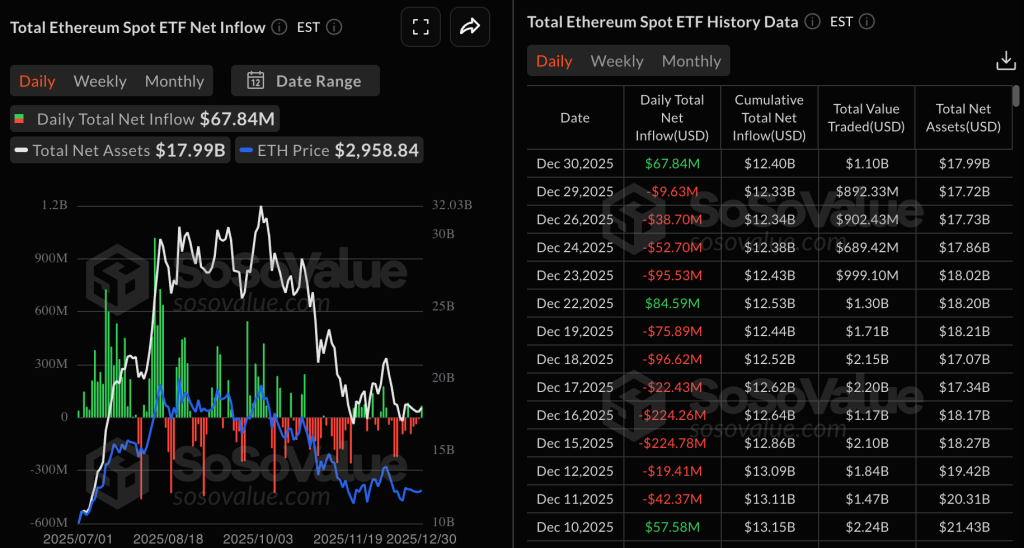Image resolution: width=1024 pixels, height=548 pixels.
Task: Click the fullscreen chart expand icon
Action: coord(421,27)
